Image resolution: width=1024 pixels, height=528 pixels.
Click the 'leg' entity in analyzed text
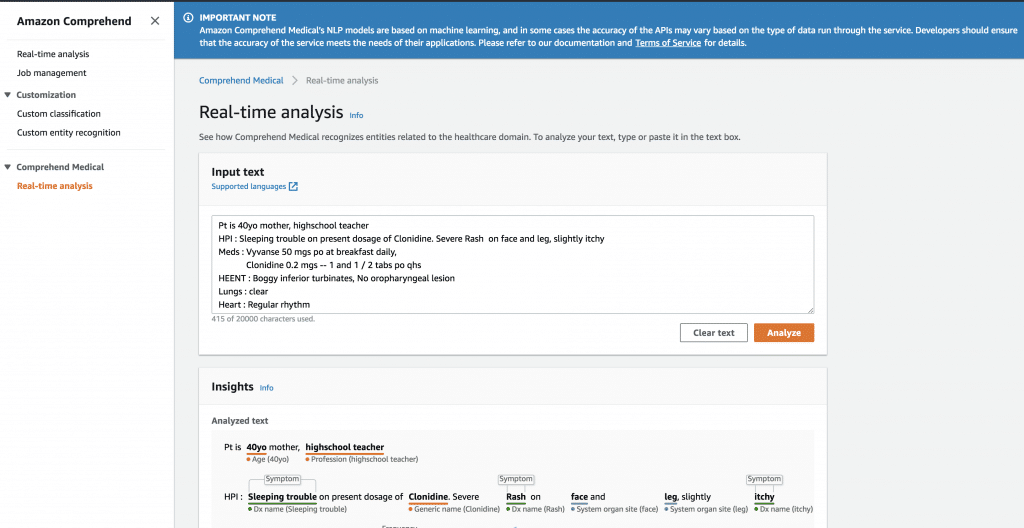click(x=671, y=497)
